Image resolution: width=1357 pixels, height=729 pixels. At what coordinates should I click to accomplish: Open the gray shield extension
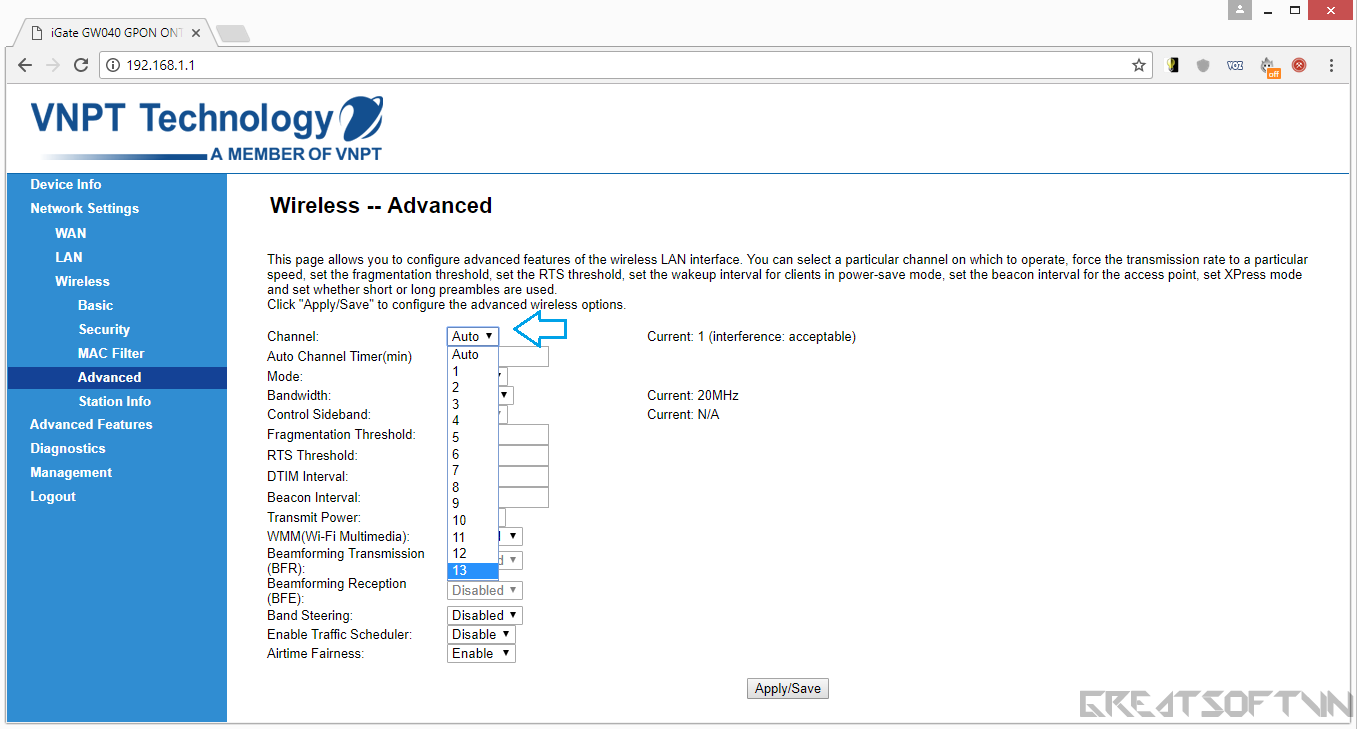1203,65
